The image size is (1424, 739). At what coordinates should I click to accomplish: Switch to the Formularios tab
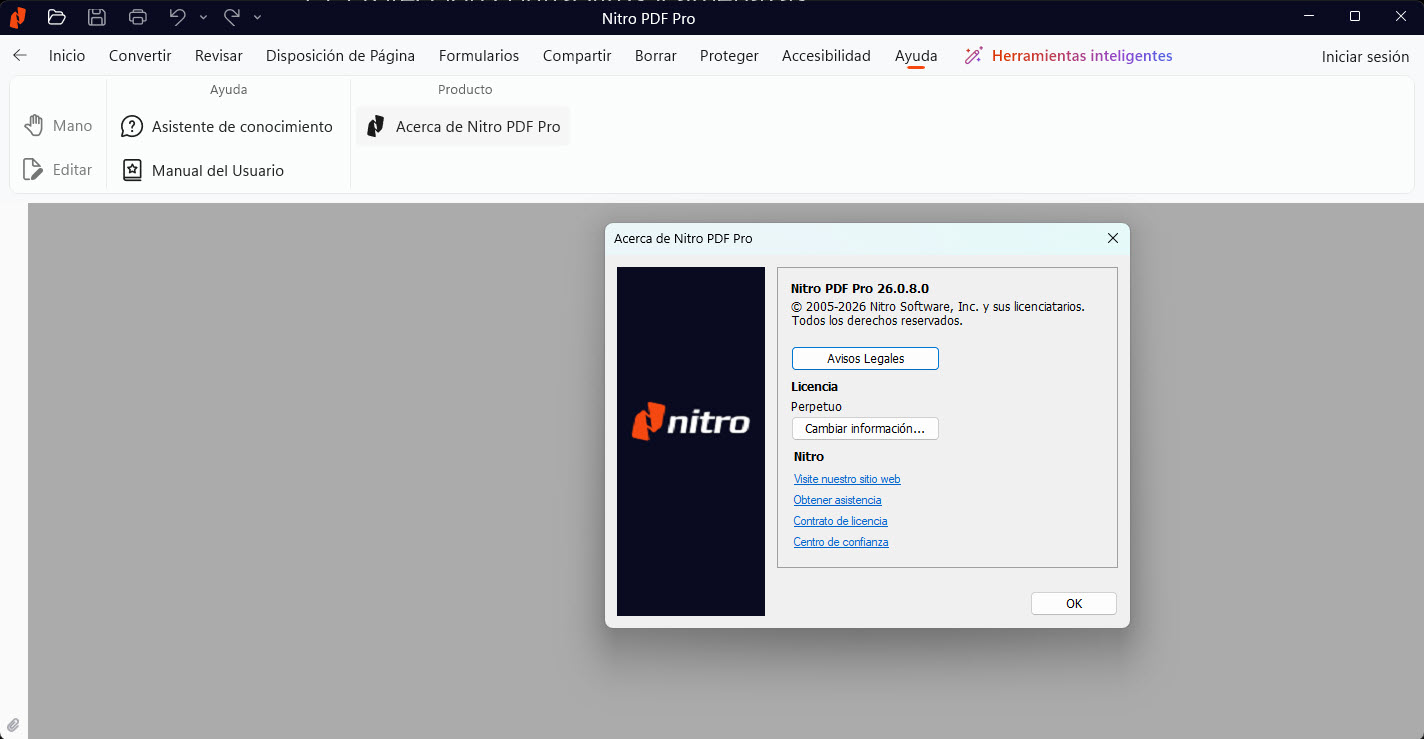[x=479, y=56]
